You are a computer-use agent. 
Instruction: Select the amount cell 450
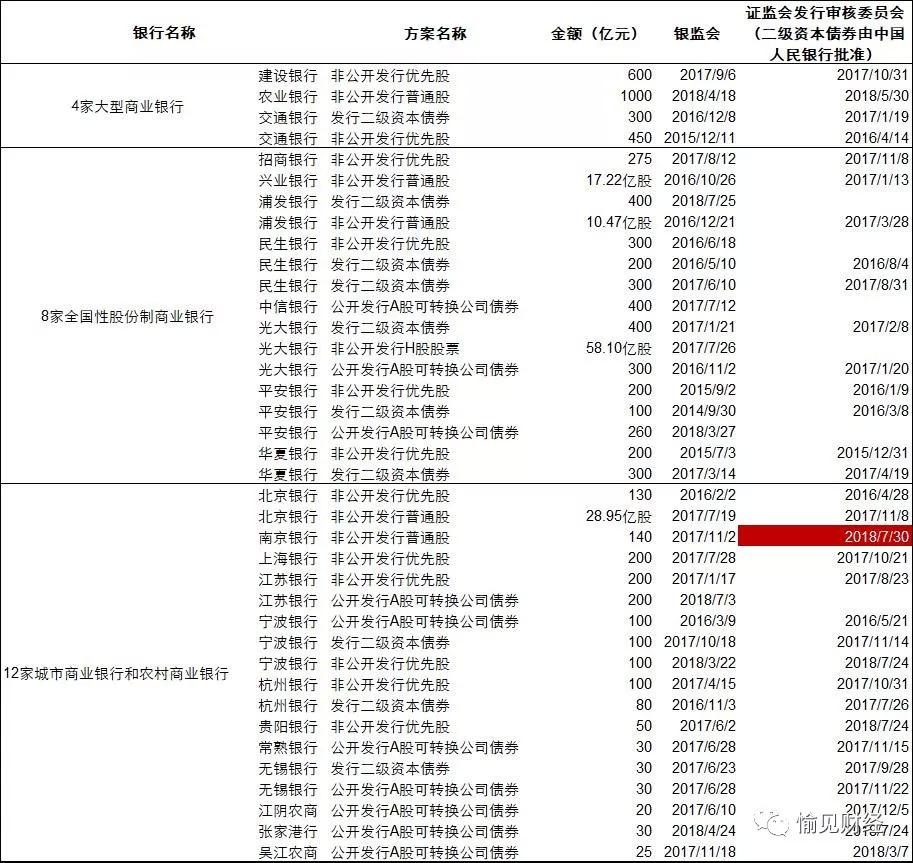[x=640, y=138]
